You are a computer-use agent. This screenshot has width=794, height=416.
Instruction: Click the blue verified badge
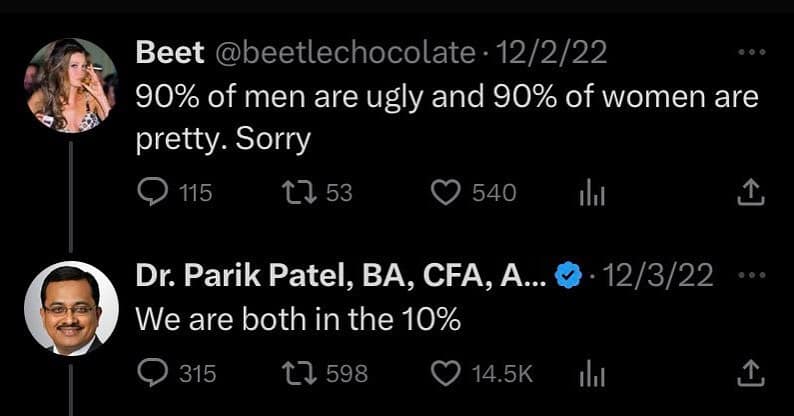coord(569,277)
